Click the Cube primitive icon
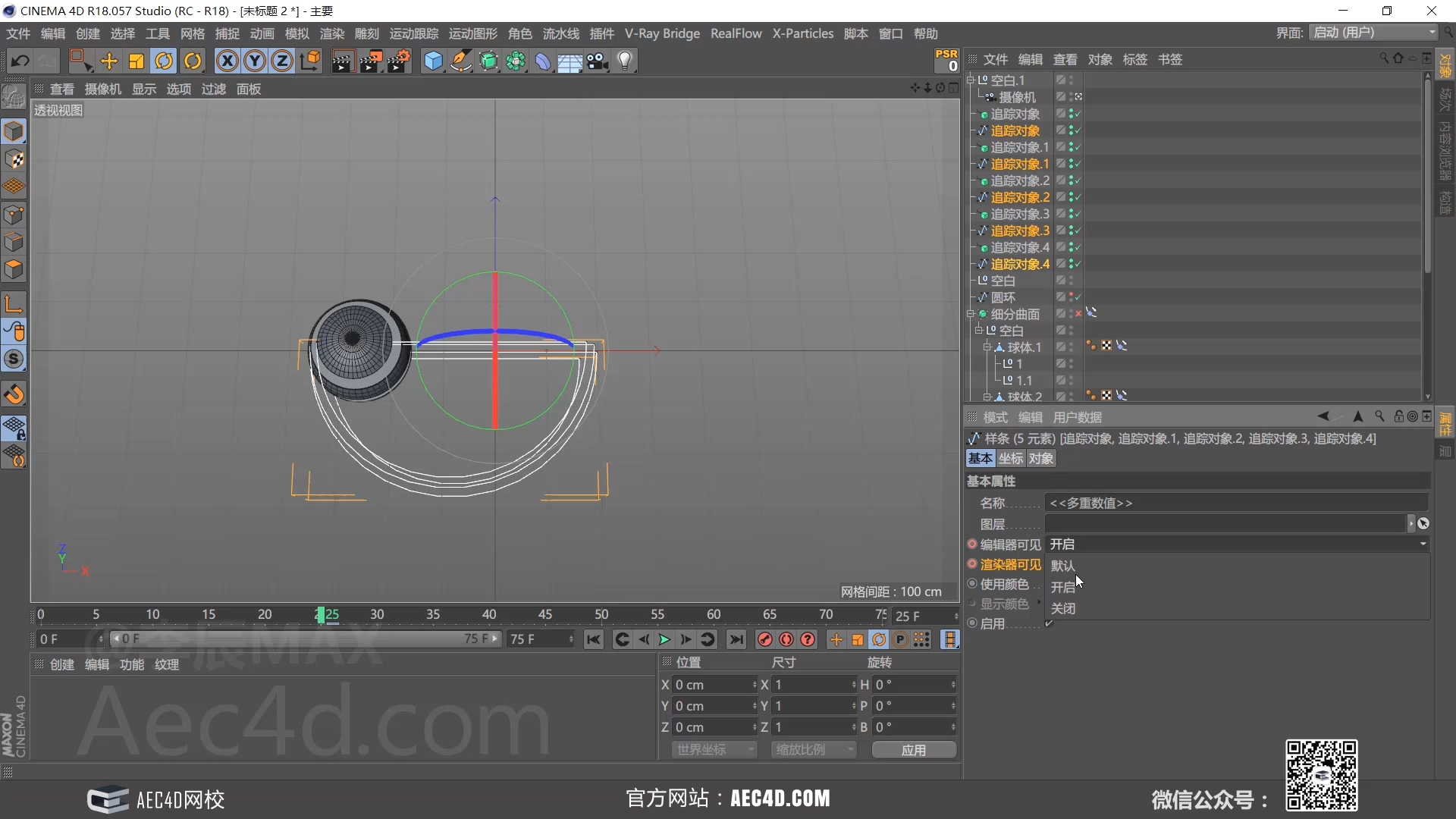1456x819 pixels. pos(433,61)
